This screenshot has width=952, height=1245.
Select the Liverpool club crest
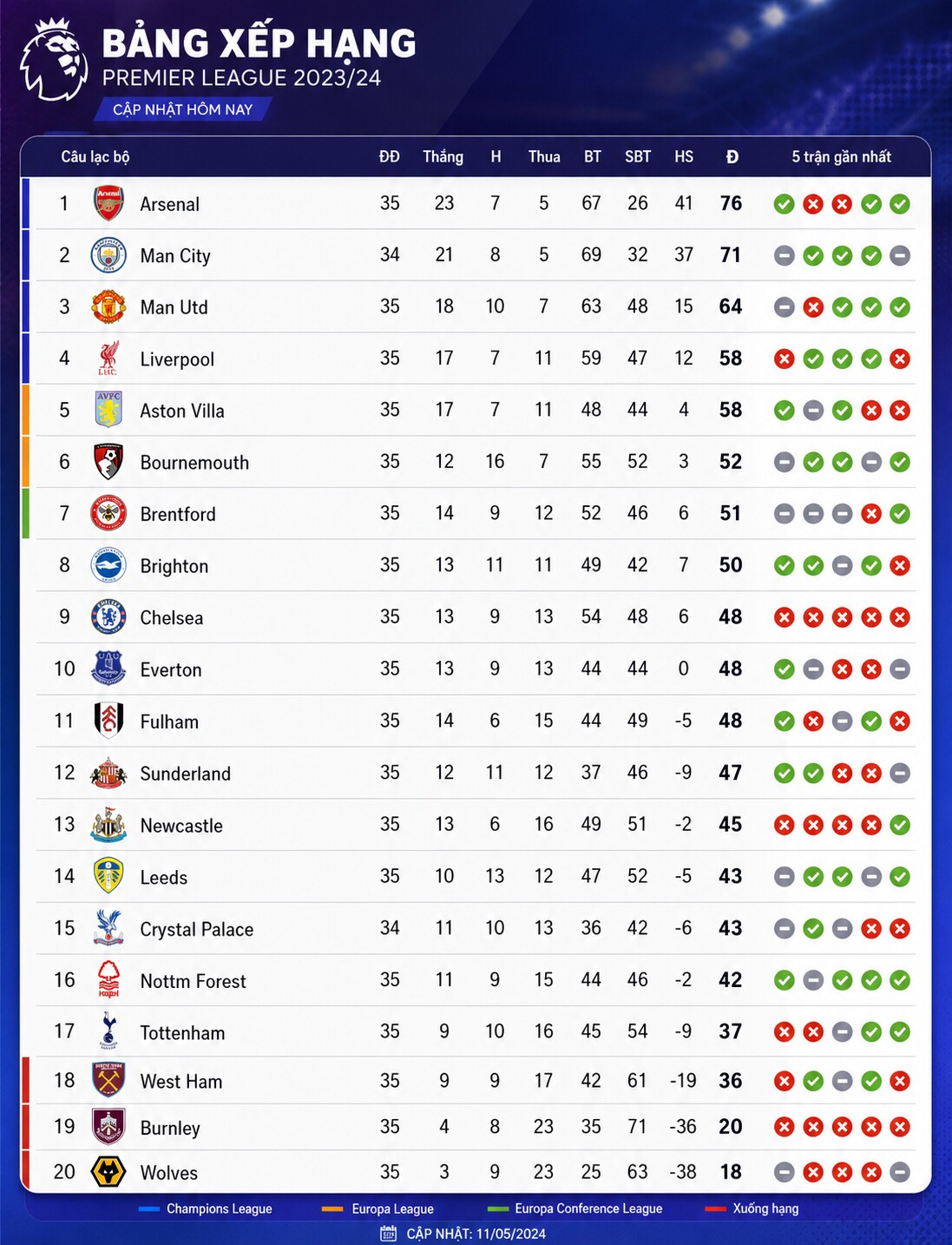click(x=108, y=359)
